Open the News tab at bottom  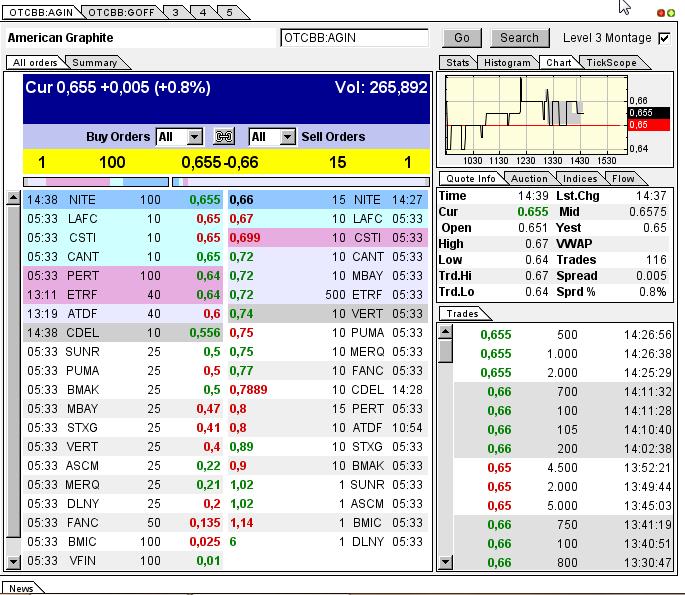coord(21,588)
